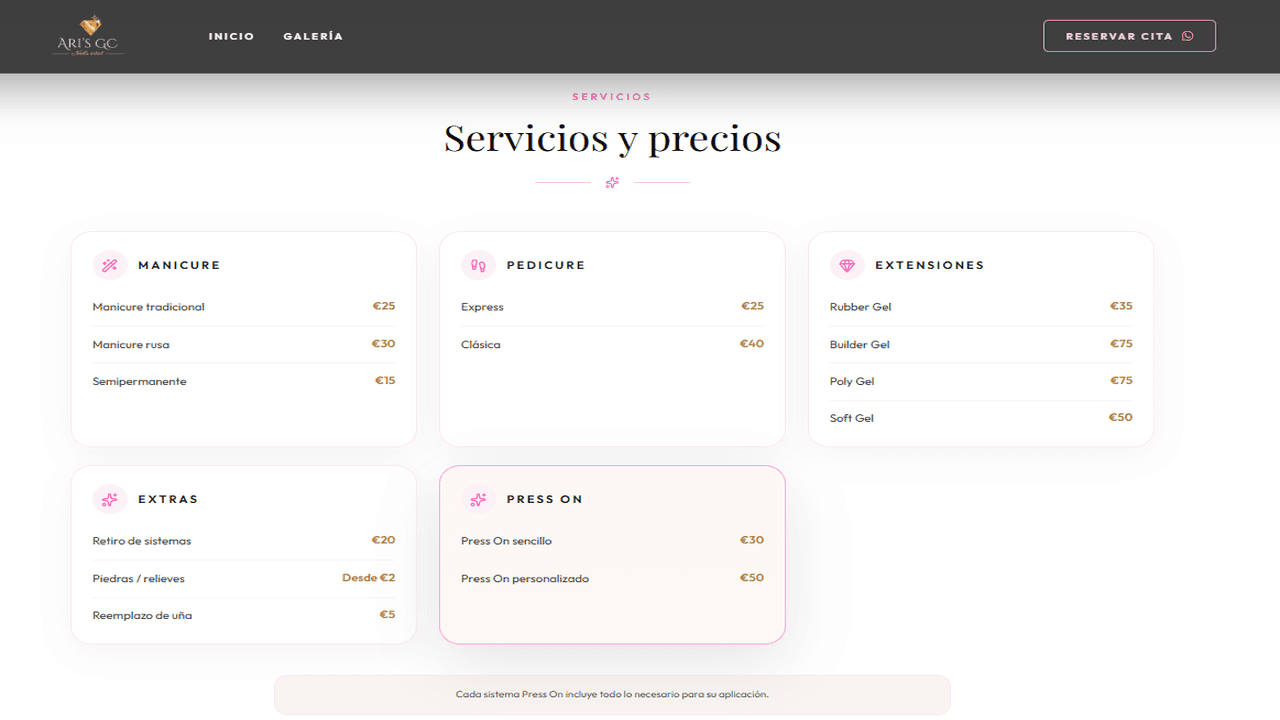
Task: Click the Extras card heading
Action: coord(168,499)
